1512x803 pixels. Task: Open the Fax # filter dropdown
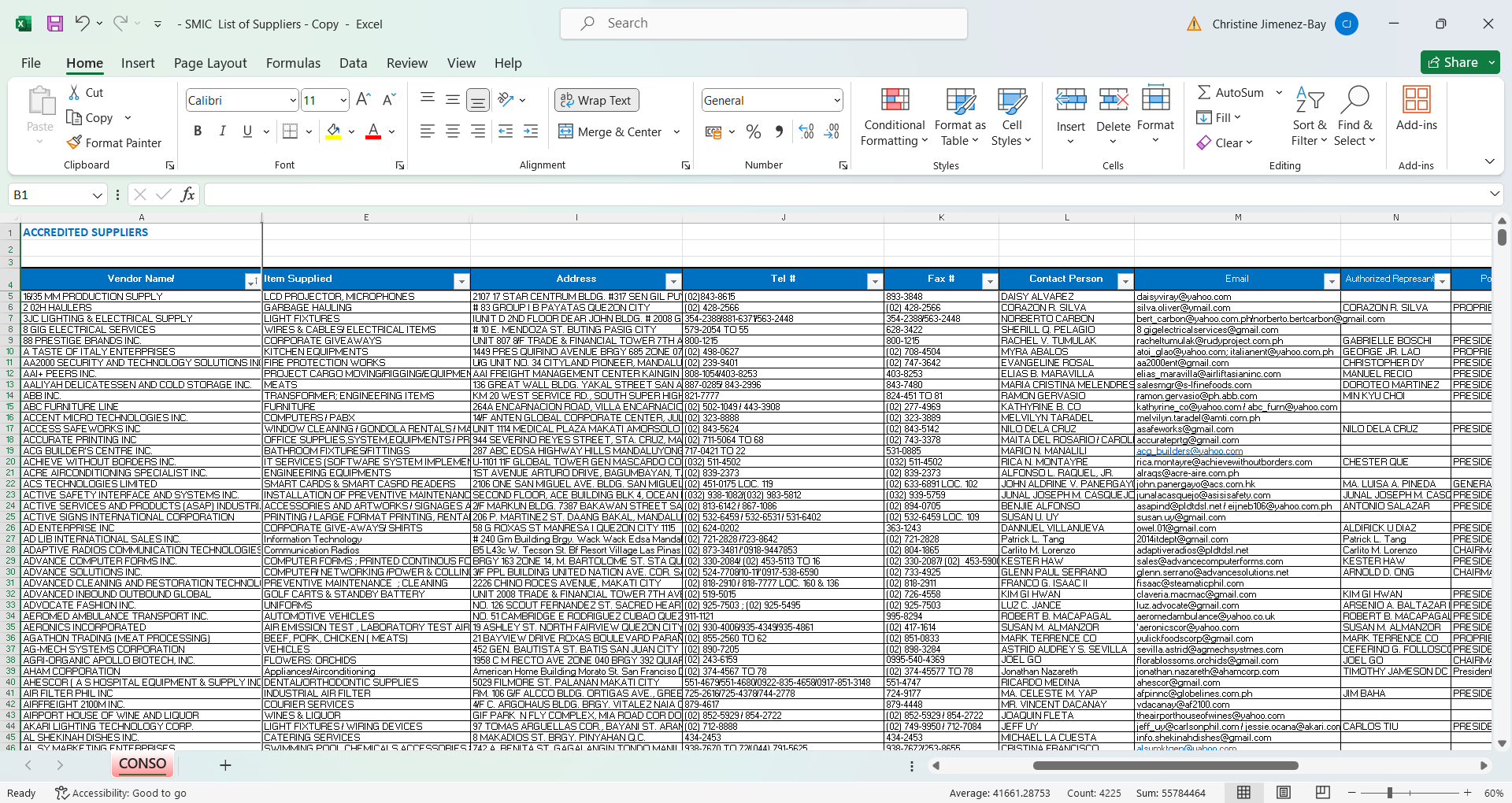990,281
